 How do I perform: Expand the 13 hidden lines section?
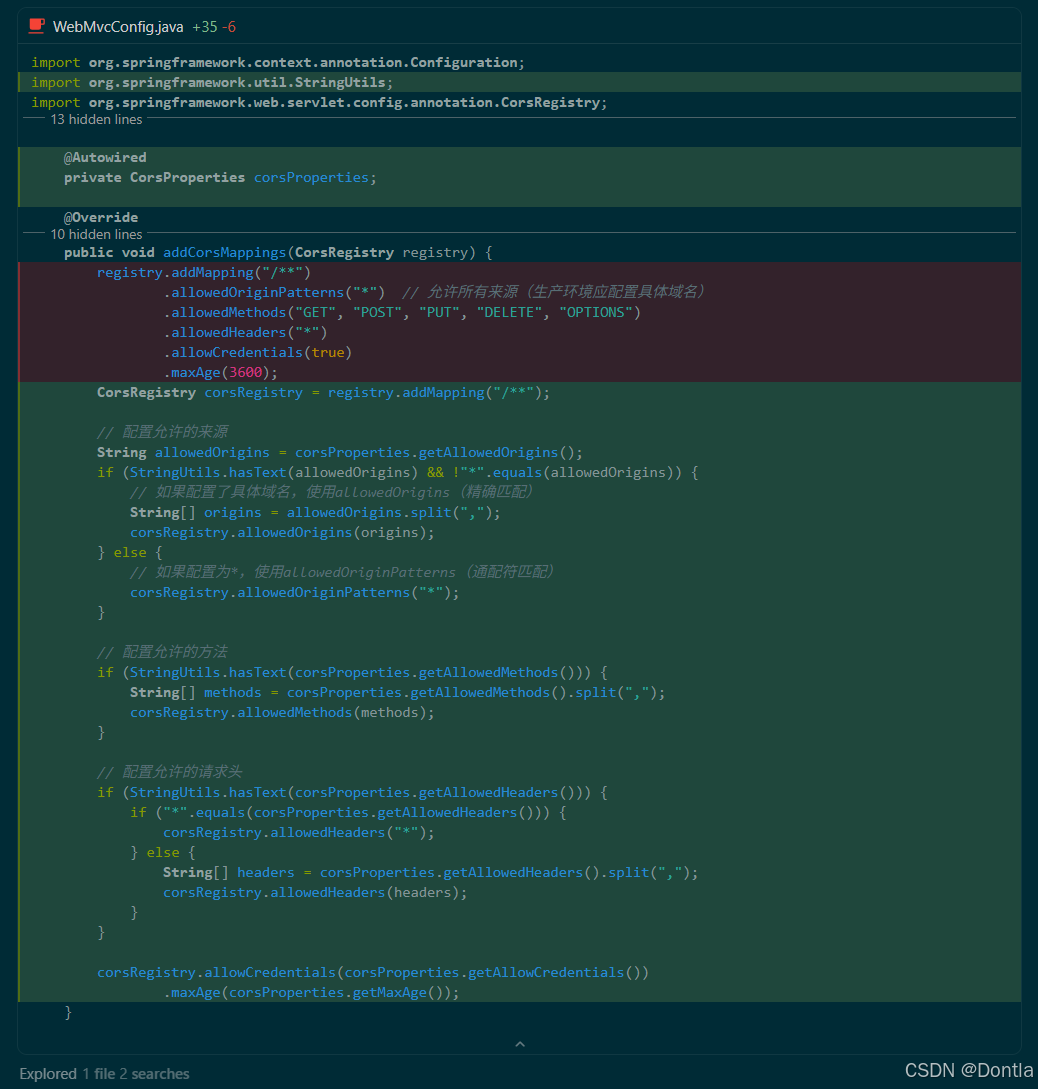(96, 119)
